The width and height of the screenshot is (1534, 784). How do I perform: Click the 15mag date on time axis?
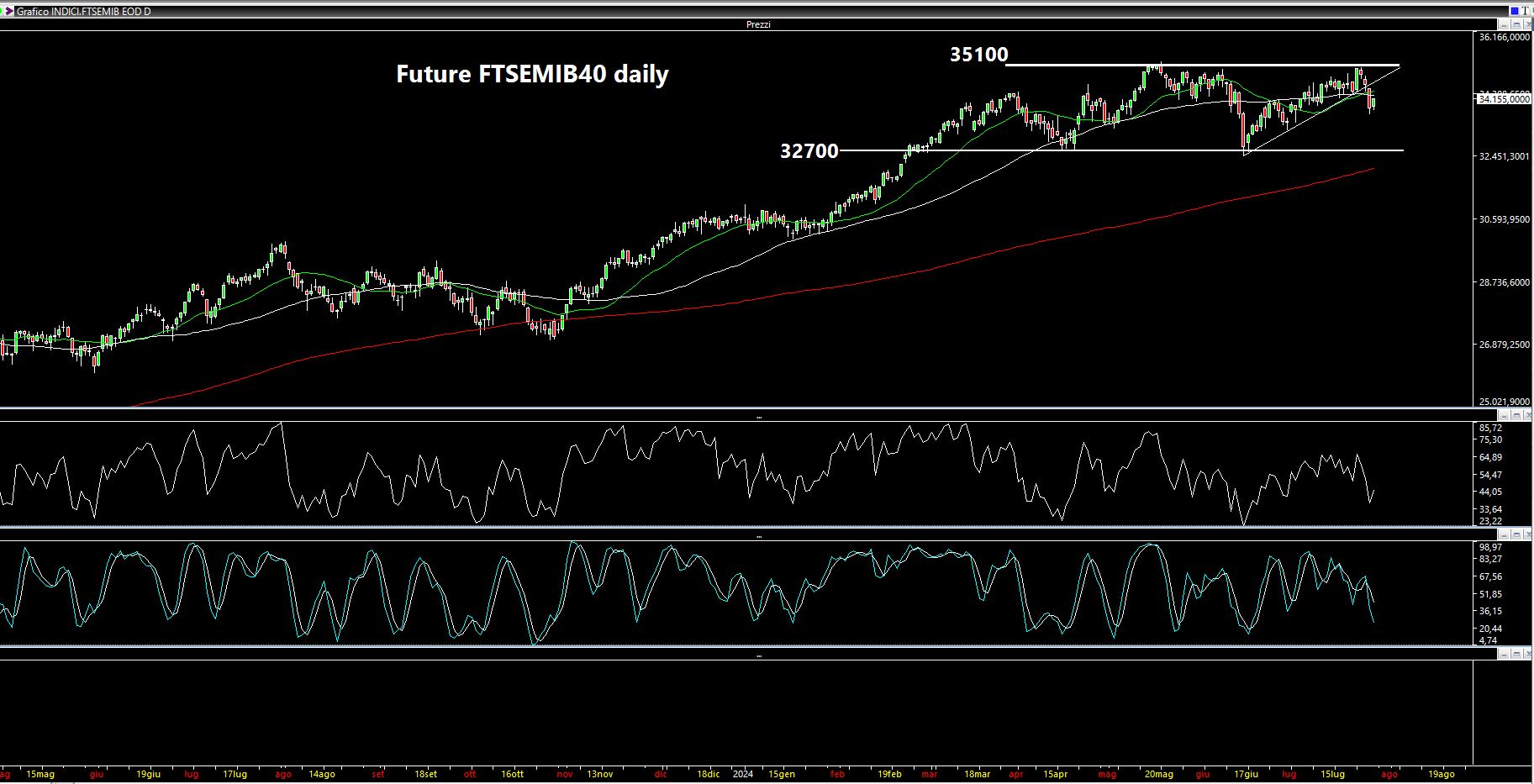40,774
